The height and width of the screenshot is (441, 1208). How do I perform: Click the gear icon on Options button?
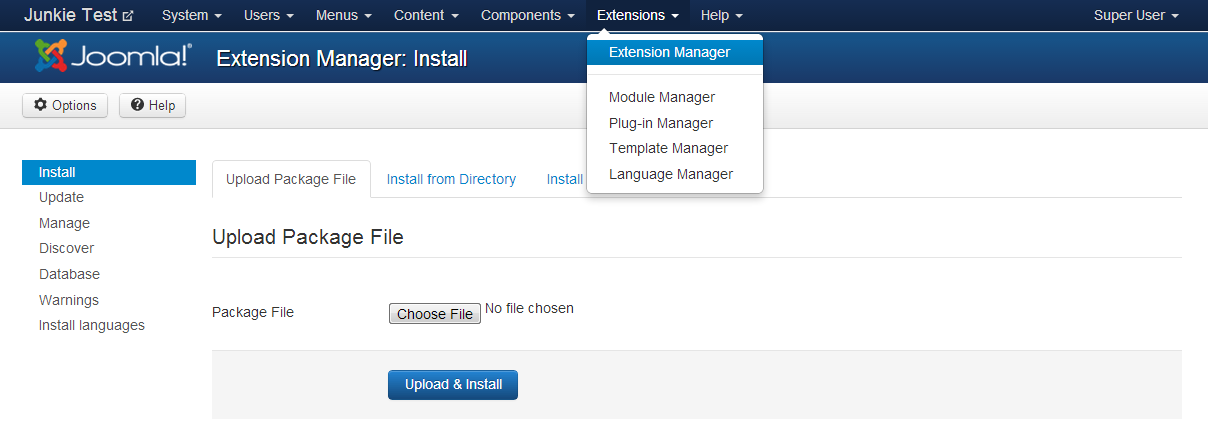(x=40, y=105)
